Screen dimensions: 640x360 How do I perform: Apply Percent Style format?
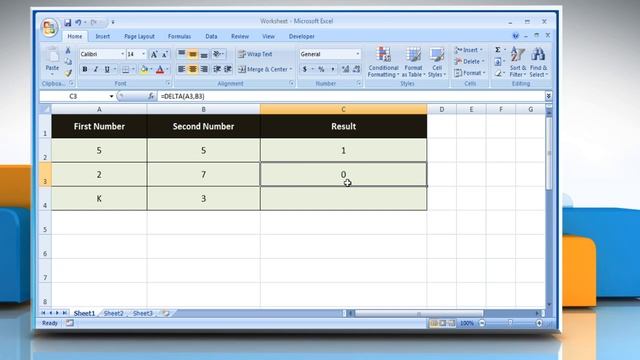pyautogui.click(x=321, y=69)
